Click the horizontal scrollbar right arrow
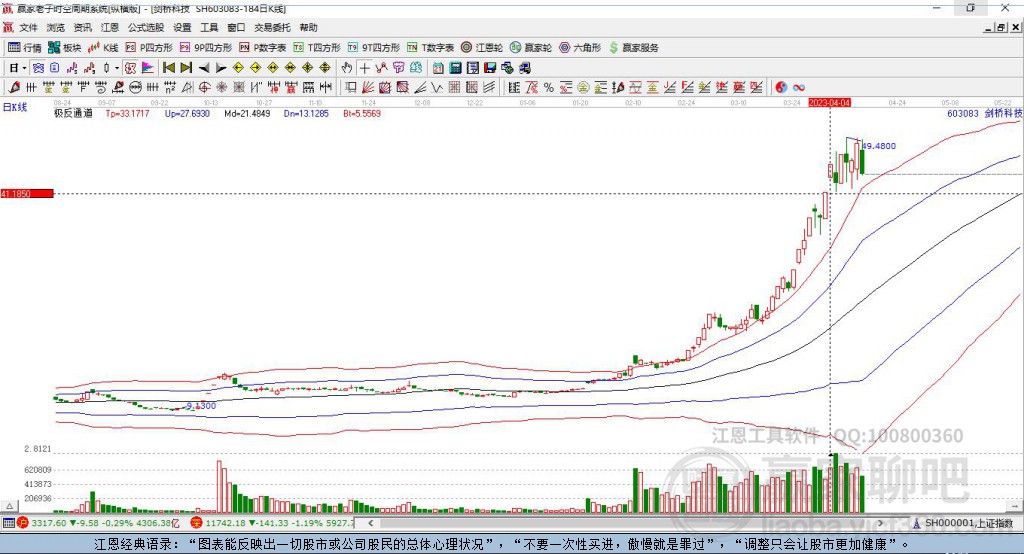The image size is (1024, 554). [x=880, y=523]
